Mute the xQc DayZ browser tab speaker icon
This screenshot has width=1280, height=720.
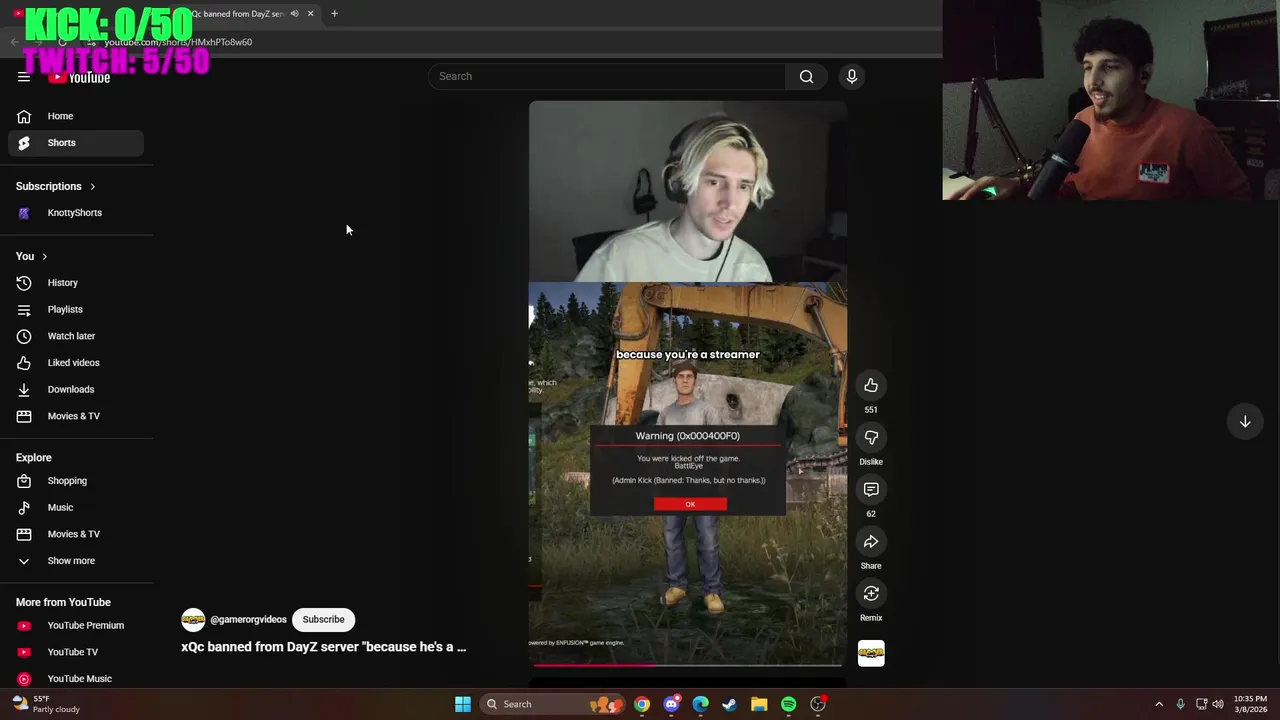tap(294, 14)
